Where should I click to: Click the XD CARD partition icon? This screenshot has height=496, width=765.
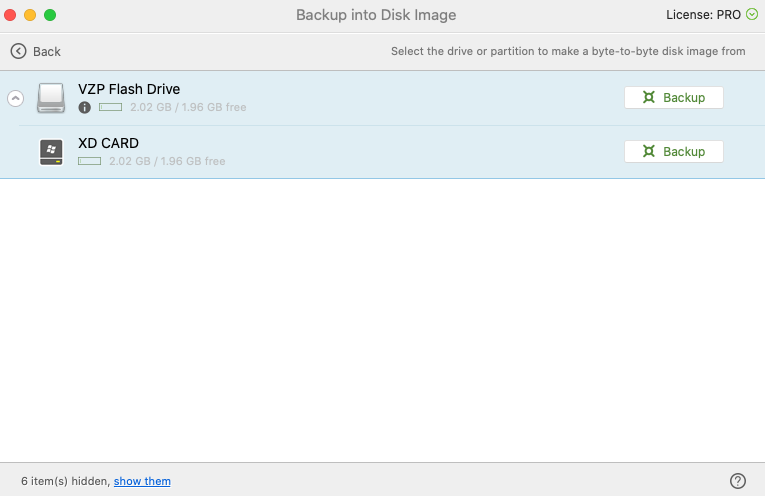click(51, 152)
